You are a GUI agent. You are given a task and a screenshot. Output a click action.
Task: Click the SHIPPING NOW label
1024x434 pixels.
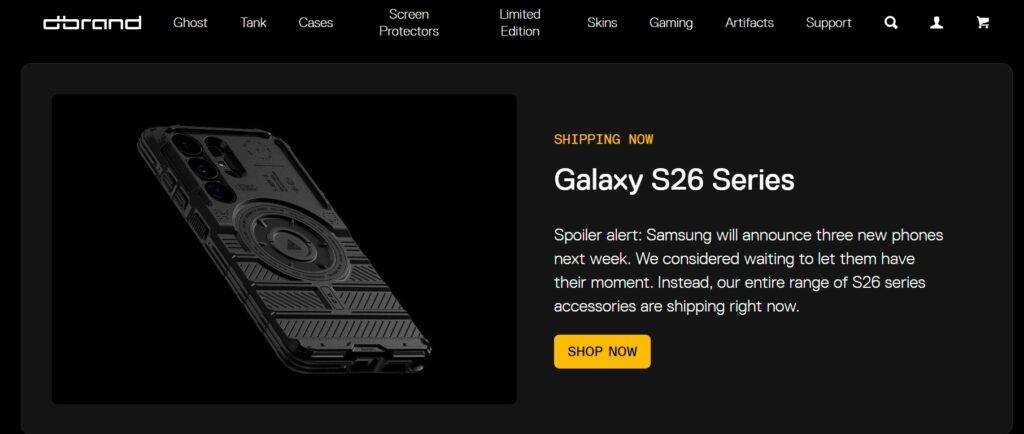[603, 139]
